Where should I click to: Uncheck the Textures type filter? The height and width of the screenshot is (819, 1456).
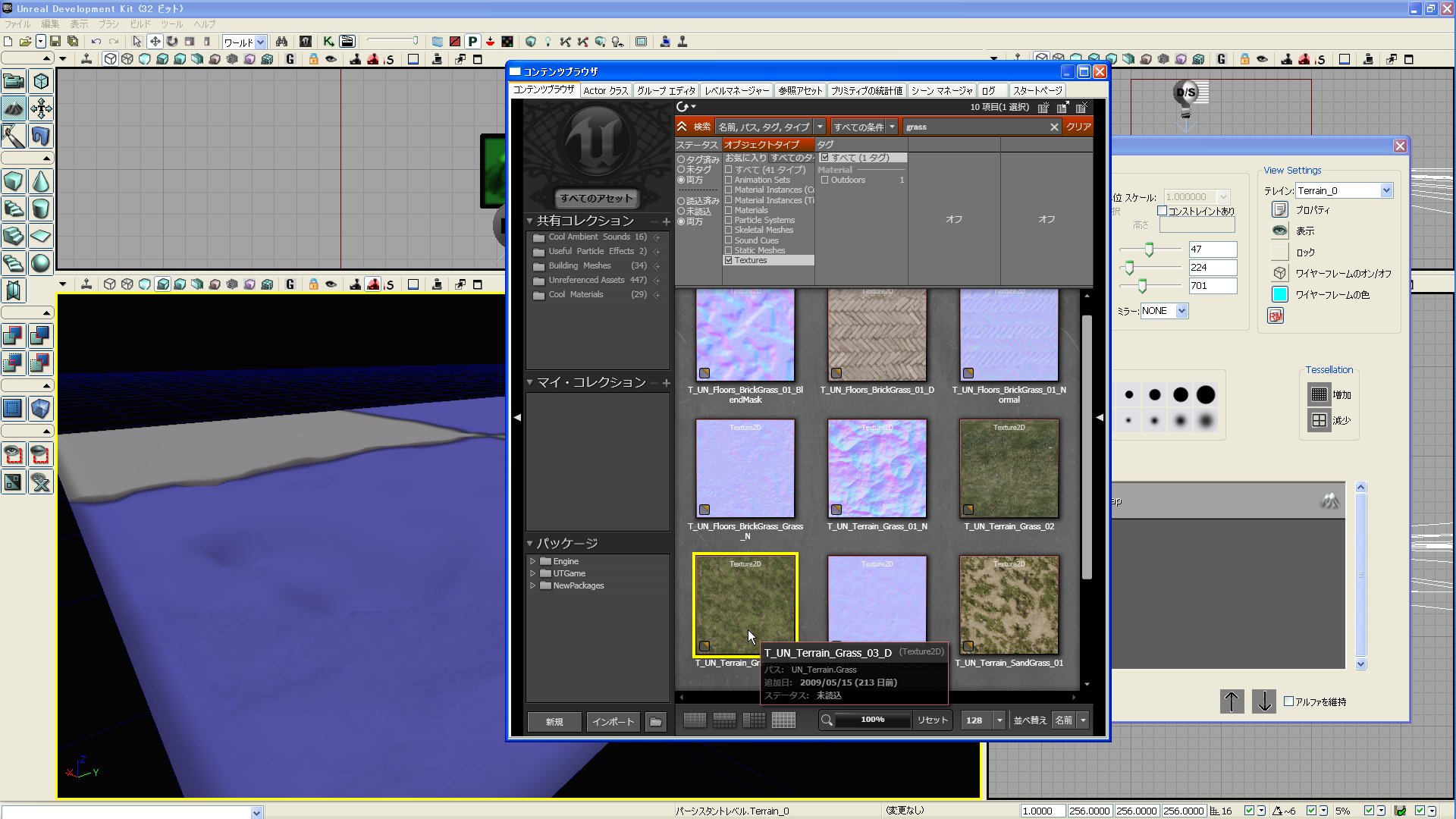tap(729, 260)
